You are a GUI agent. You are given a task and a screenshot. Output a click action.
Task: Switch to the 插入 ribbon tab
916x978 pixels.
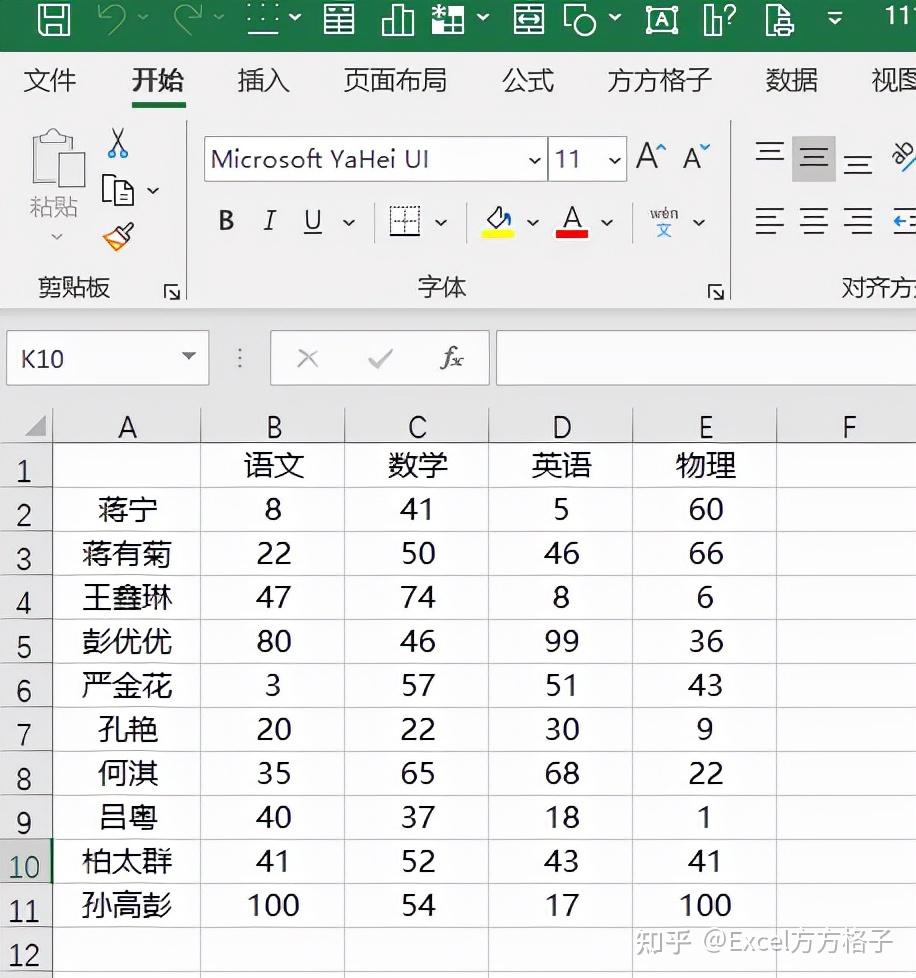[263, 82]
